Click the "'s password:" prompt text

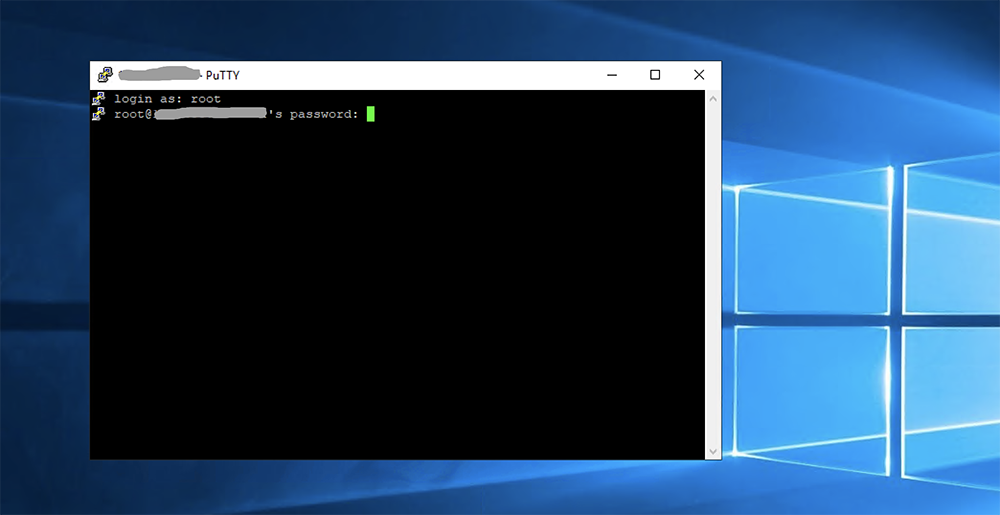tap(313, 115)
